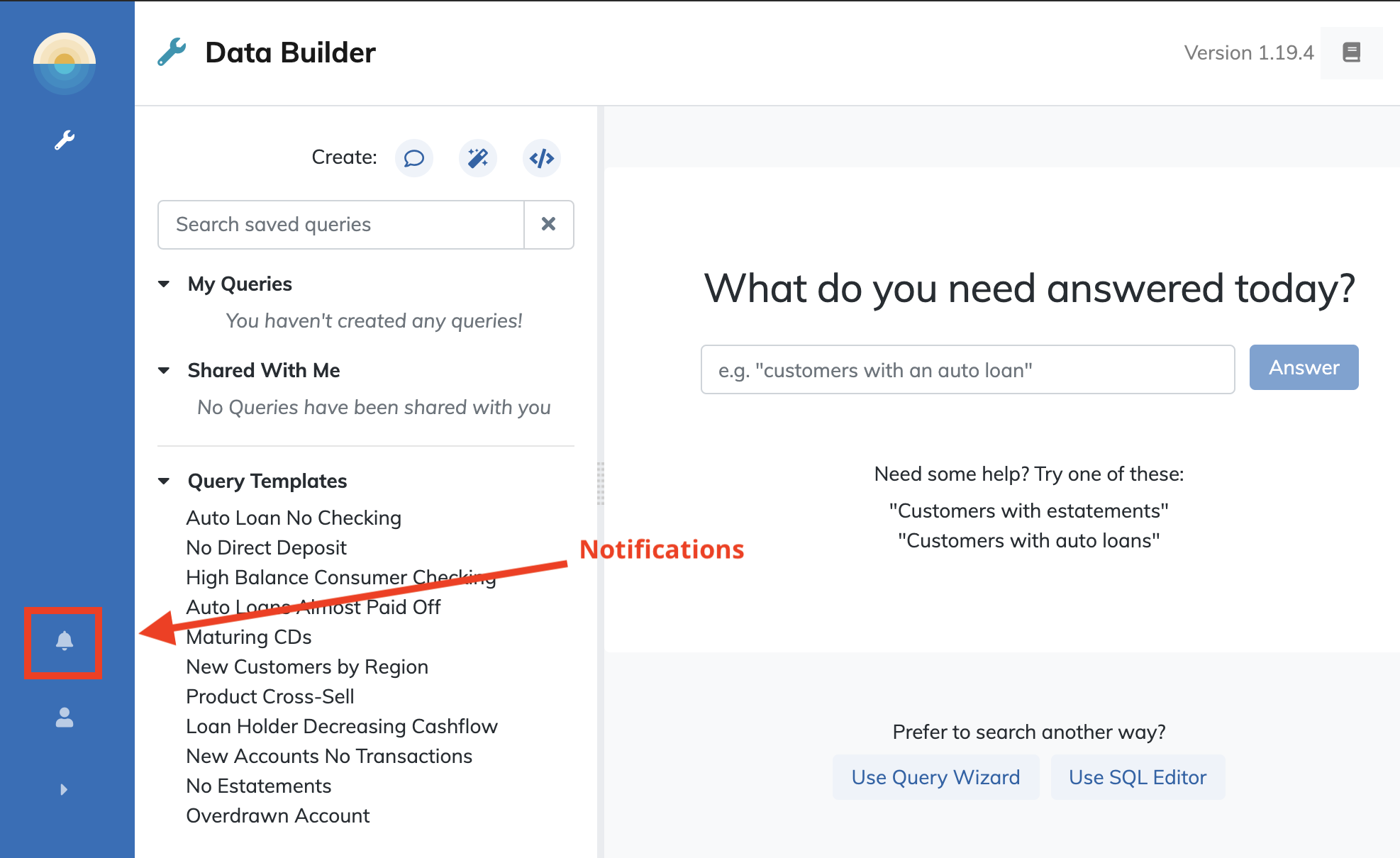Open Maturing CDs template

(249, 637)
